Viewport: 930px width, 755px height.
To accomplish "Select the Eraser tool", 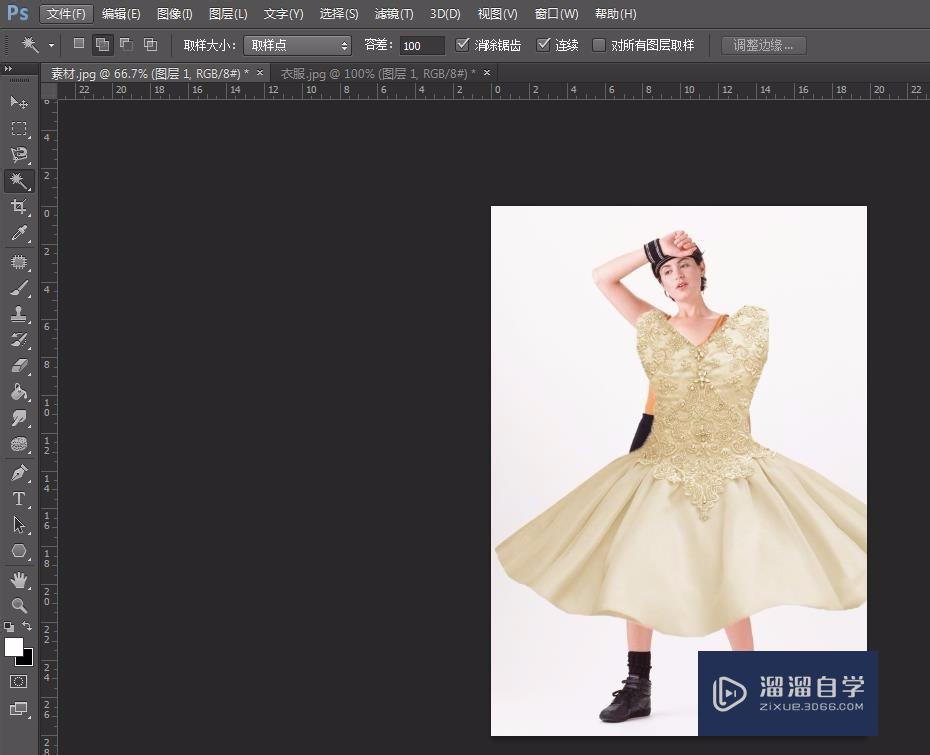I will click(18, 365).
